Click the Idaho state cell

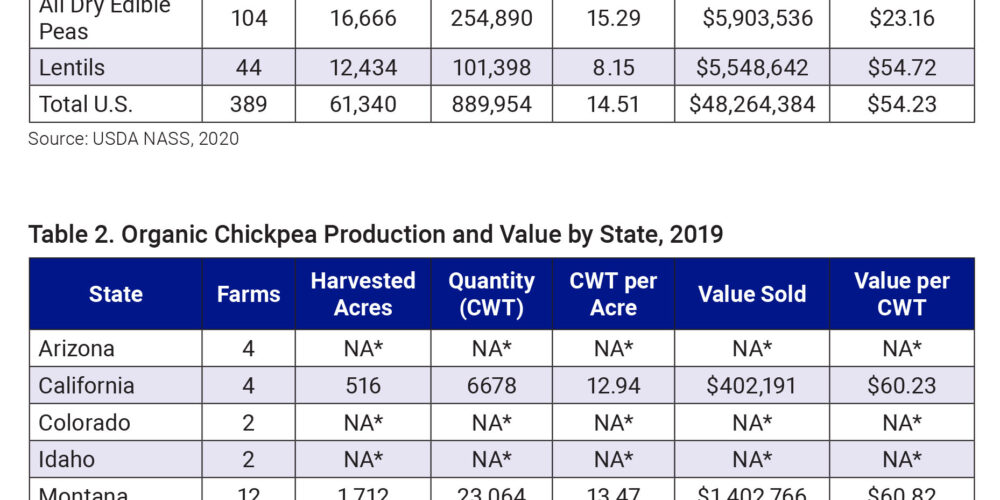pyautogui.click(x=67, y=459)
